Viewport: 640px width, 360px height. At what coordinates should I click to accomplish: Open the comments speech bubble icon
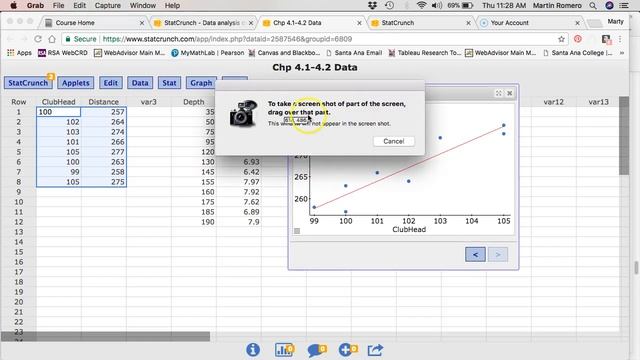[x=317, y=350]
